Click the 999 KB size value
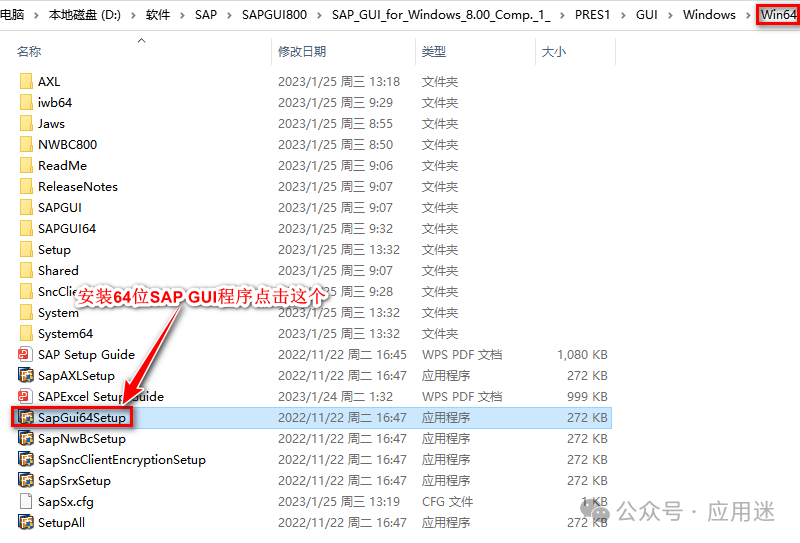 coord(587,397)
